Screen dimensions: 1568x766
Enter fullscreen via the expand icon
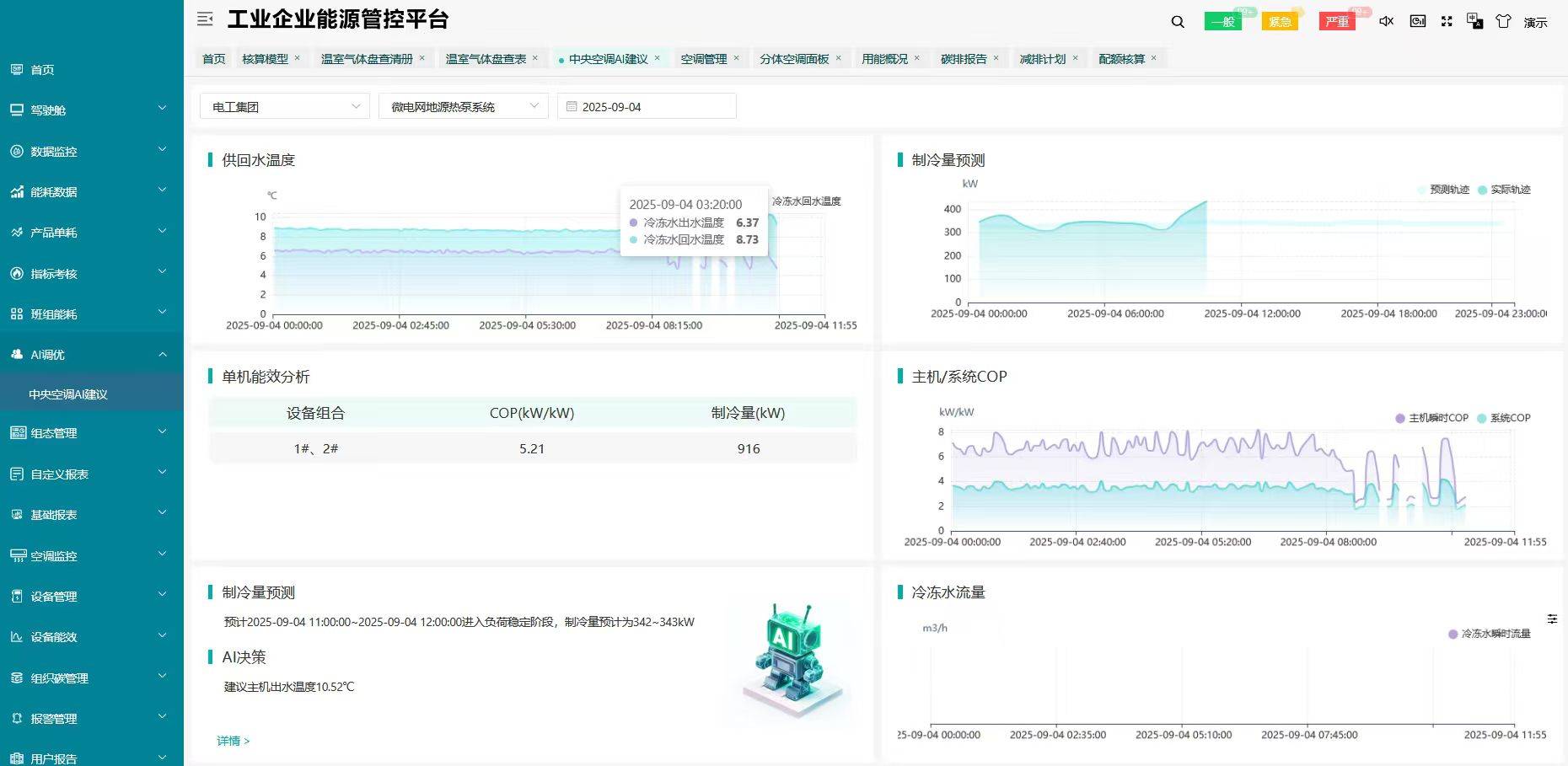(x=1447, y=21)
